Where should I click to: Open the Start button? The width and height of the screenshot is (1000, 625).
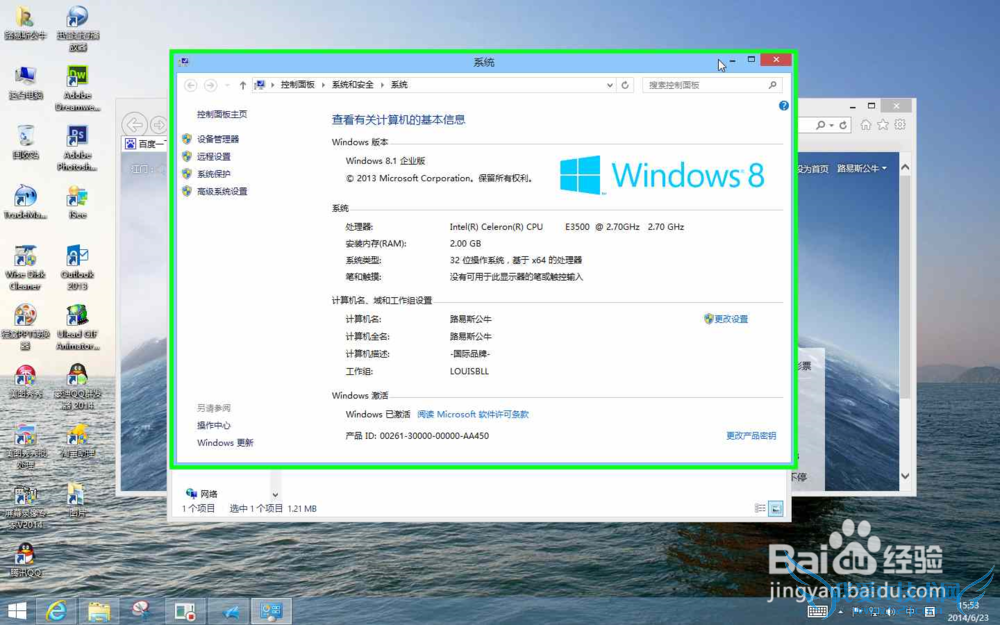[x=17, y=612]
